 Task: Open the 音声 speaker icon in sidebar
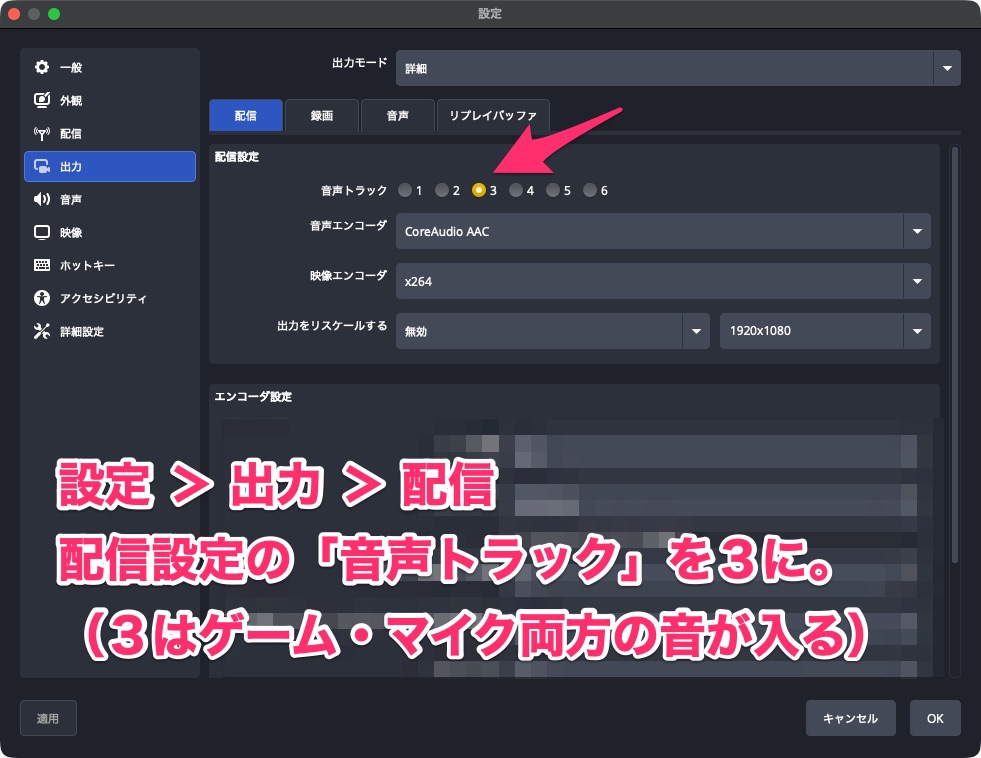point(42,199)
